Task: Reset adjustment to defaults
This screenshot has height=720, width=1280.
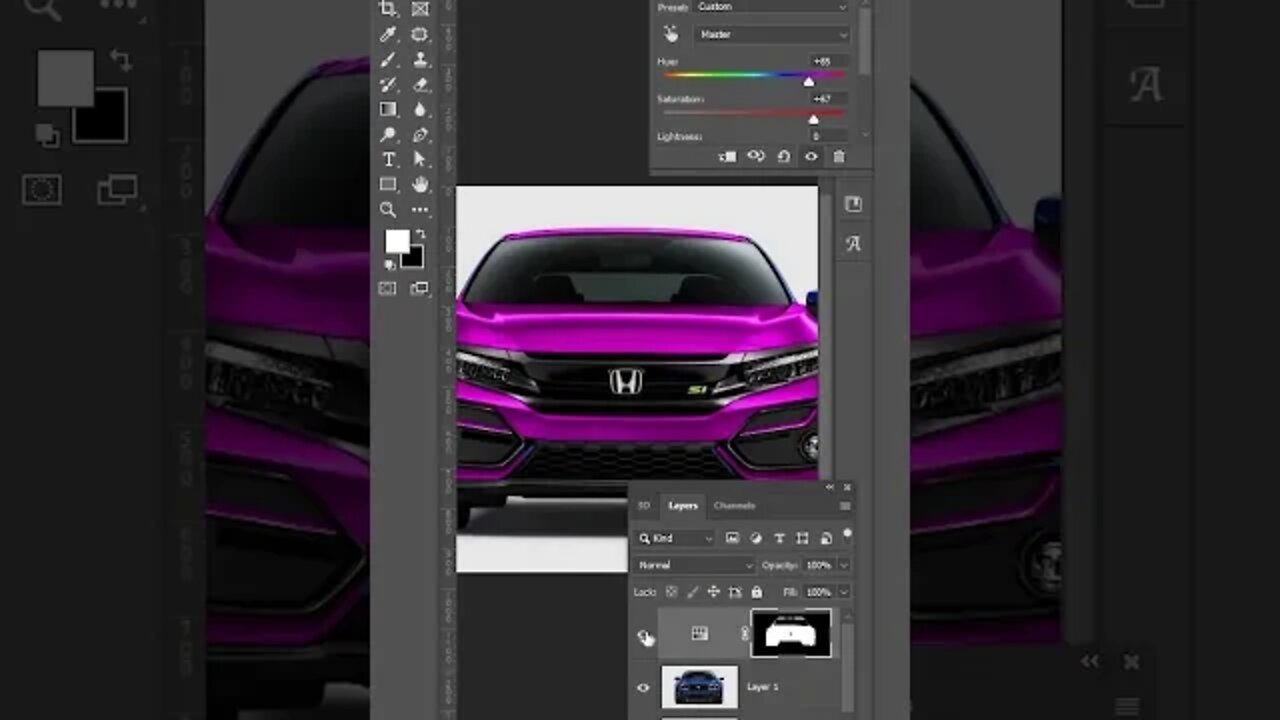Action: click(x=784, y=157)
